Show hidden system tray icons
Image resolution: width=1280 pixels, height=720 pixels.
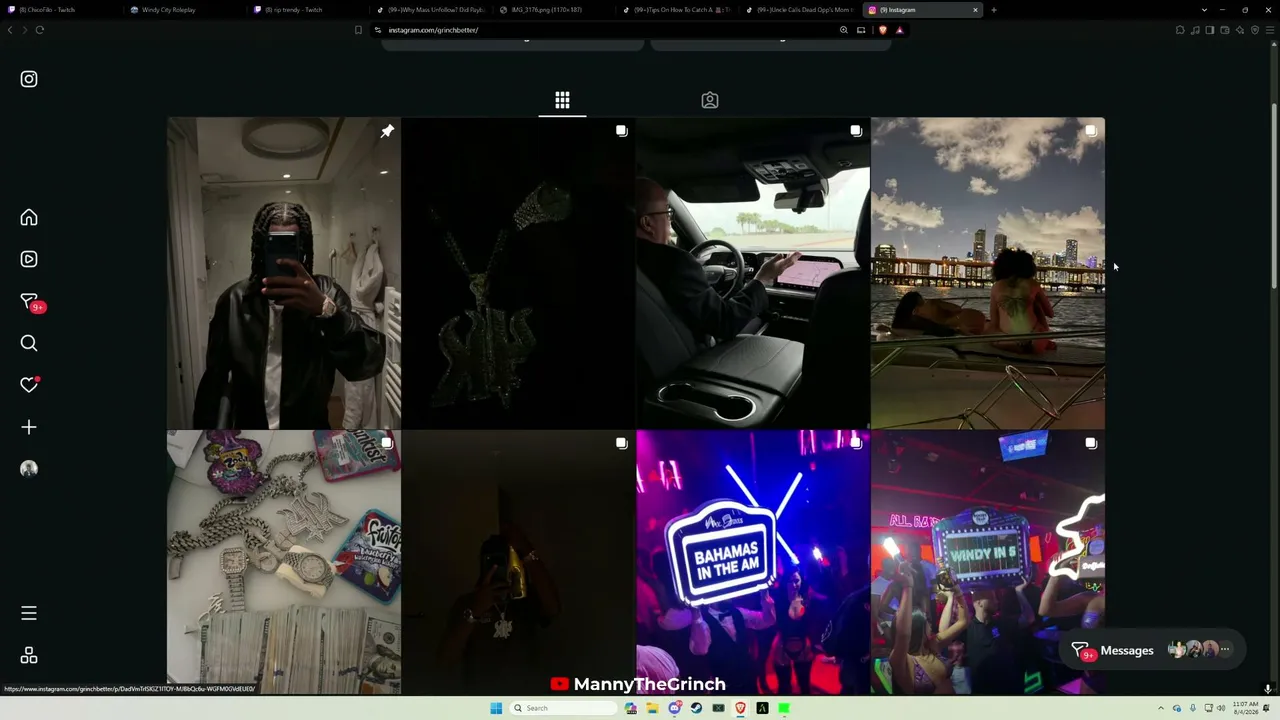(1162, 708)
